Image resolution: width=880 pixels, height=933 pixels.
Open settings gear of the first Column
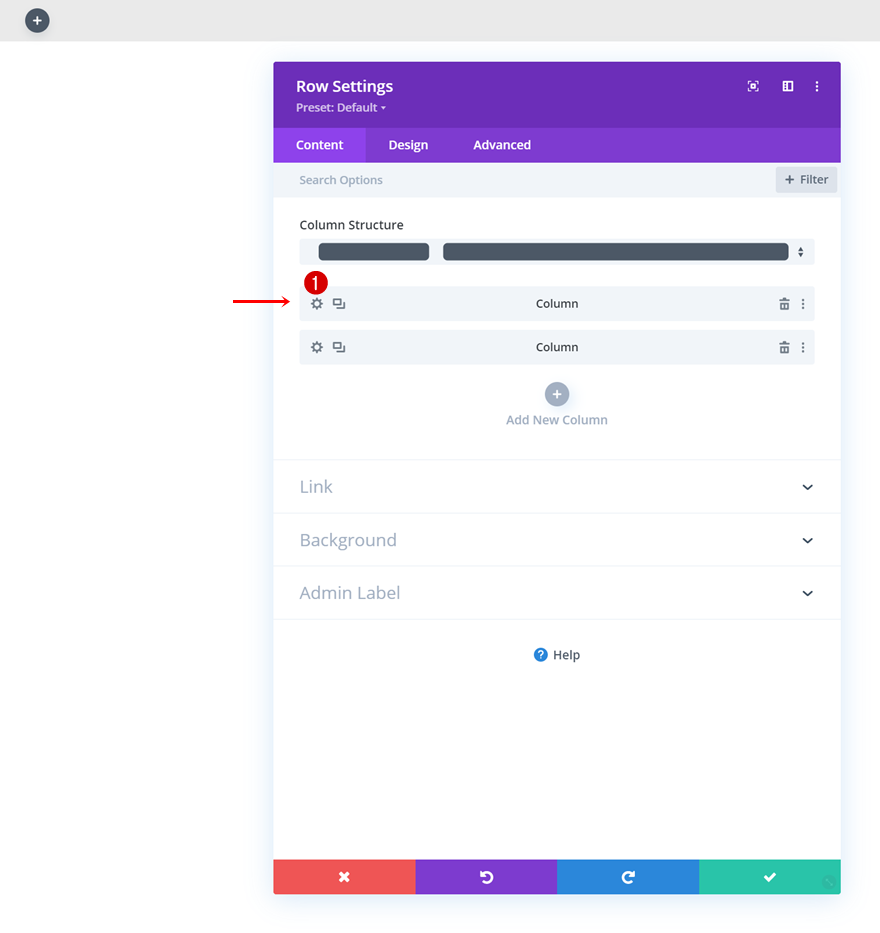coord(317,304)
